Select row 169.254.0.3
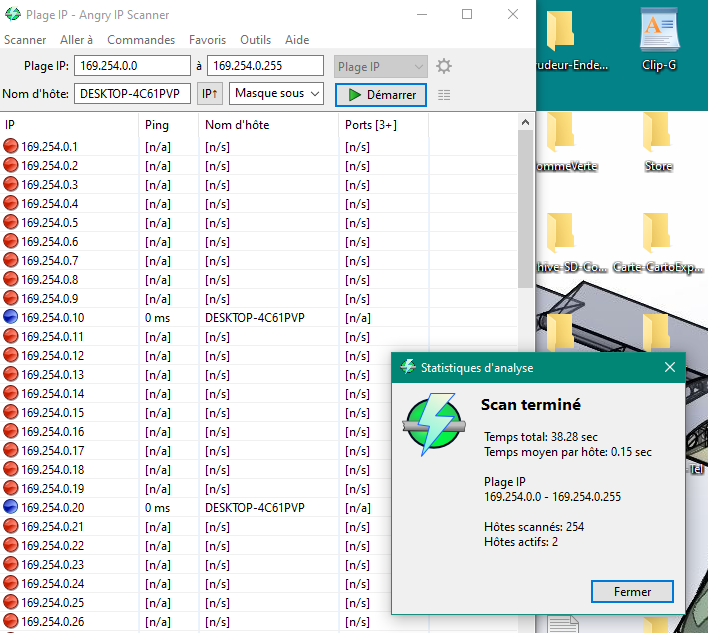Viewport: 708px width, 633px height. point(258,185)
